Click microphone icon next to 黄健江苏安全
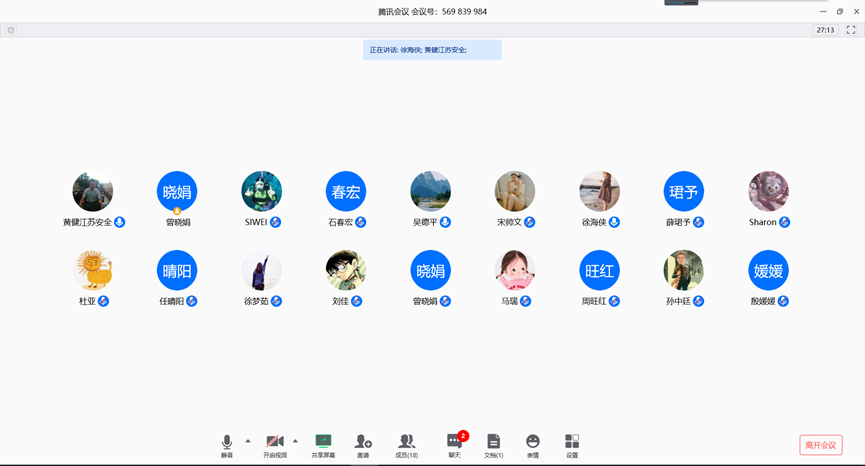Image resolution: width=865 pixels, height=466 pixels. (120, 222)
